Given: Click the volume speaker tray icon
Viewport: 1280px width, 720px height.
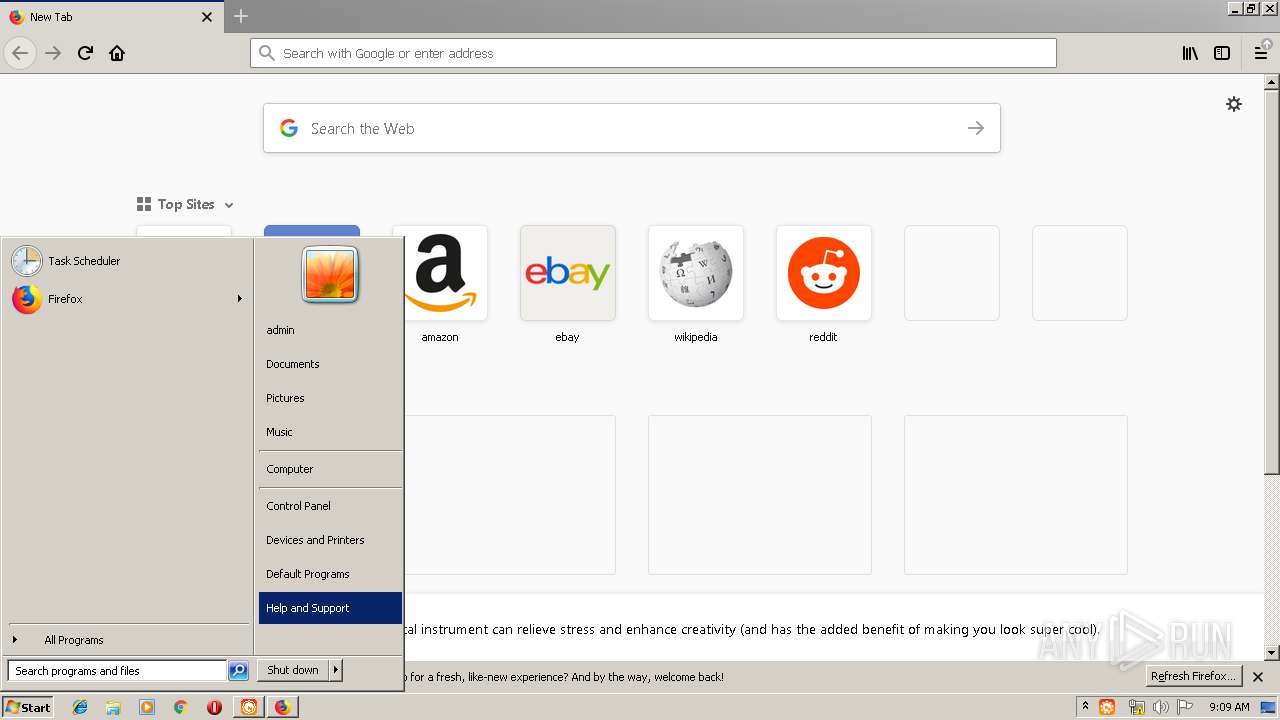Looking at the screenshot, I should coord(1160,707).
